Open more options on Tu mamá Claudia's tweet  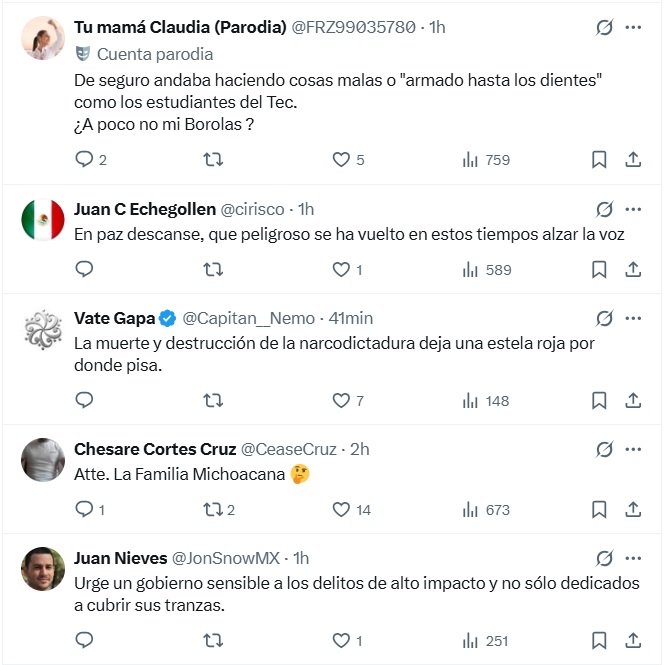633,28
